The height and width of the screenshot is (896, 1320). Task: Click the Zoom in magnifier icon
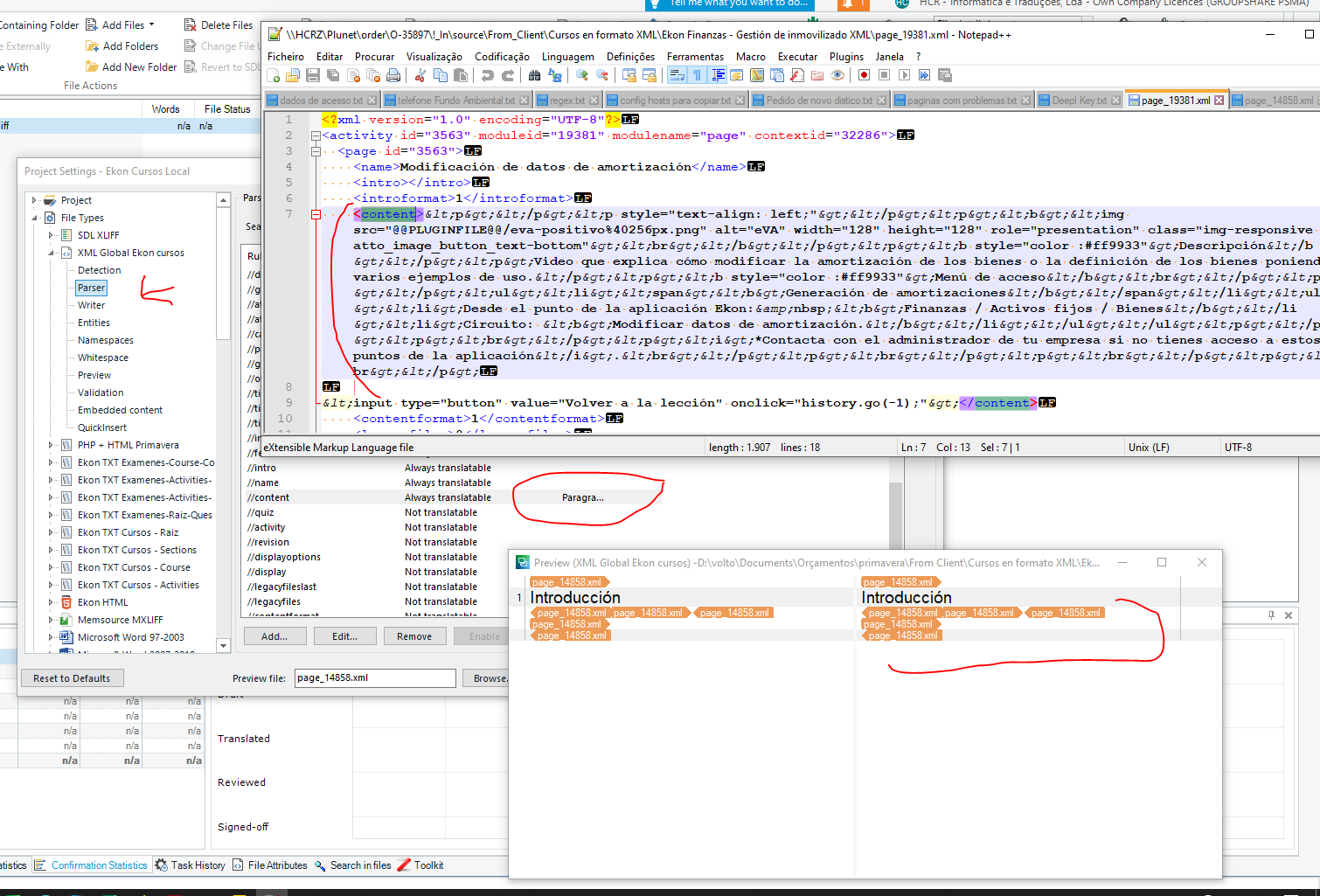pos(581,76)
